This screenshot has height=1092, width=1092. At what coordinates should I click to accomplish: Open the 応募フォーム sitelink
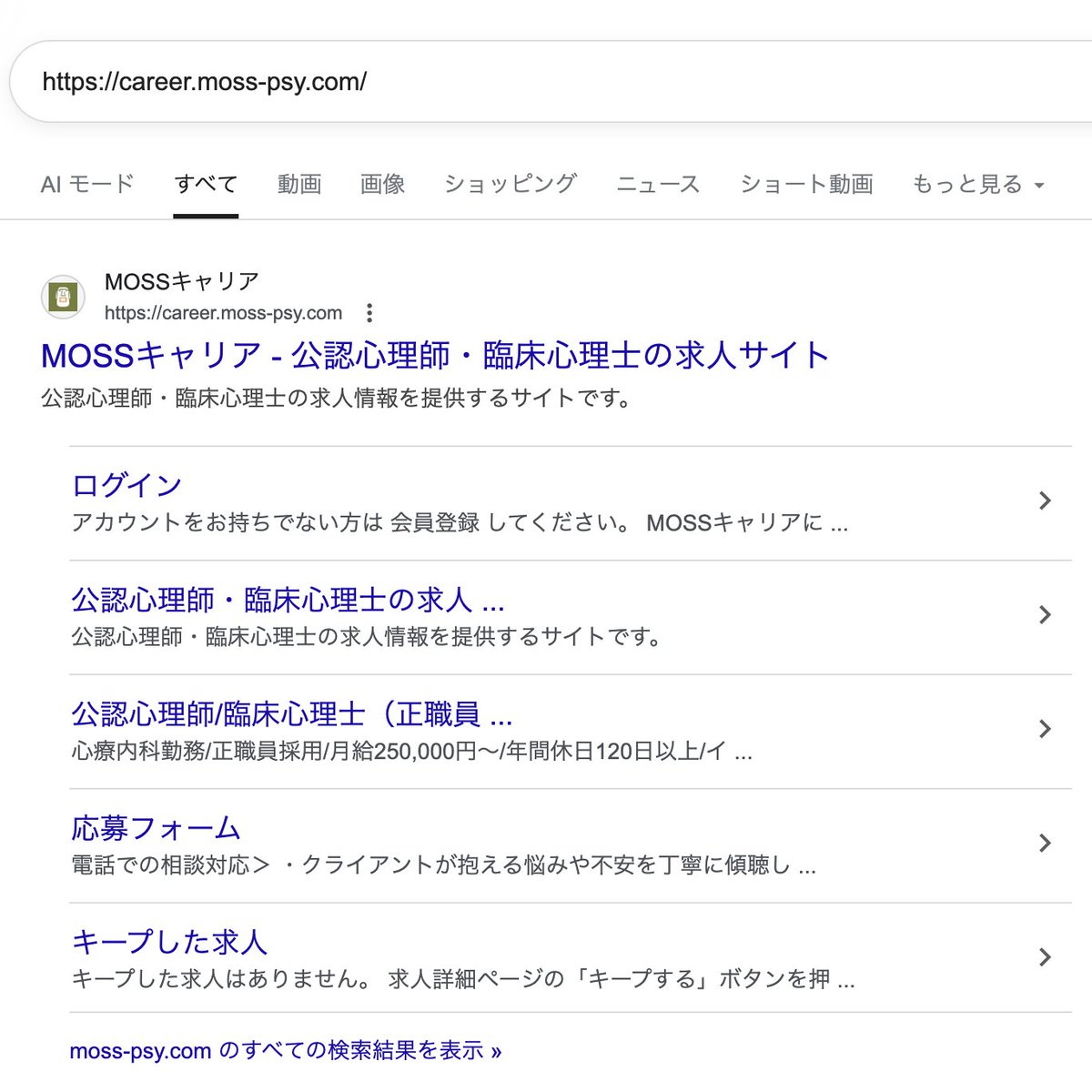tap(156, 828)
